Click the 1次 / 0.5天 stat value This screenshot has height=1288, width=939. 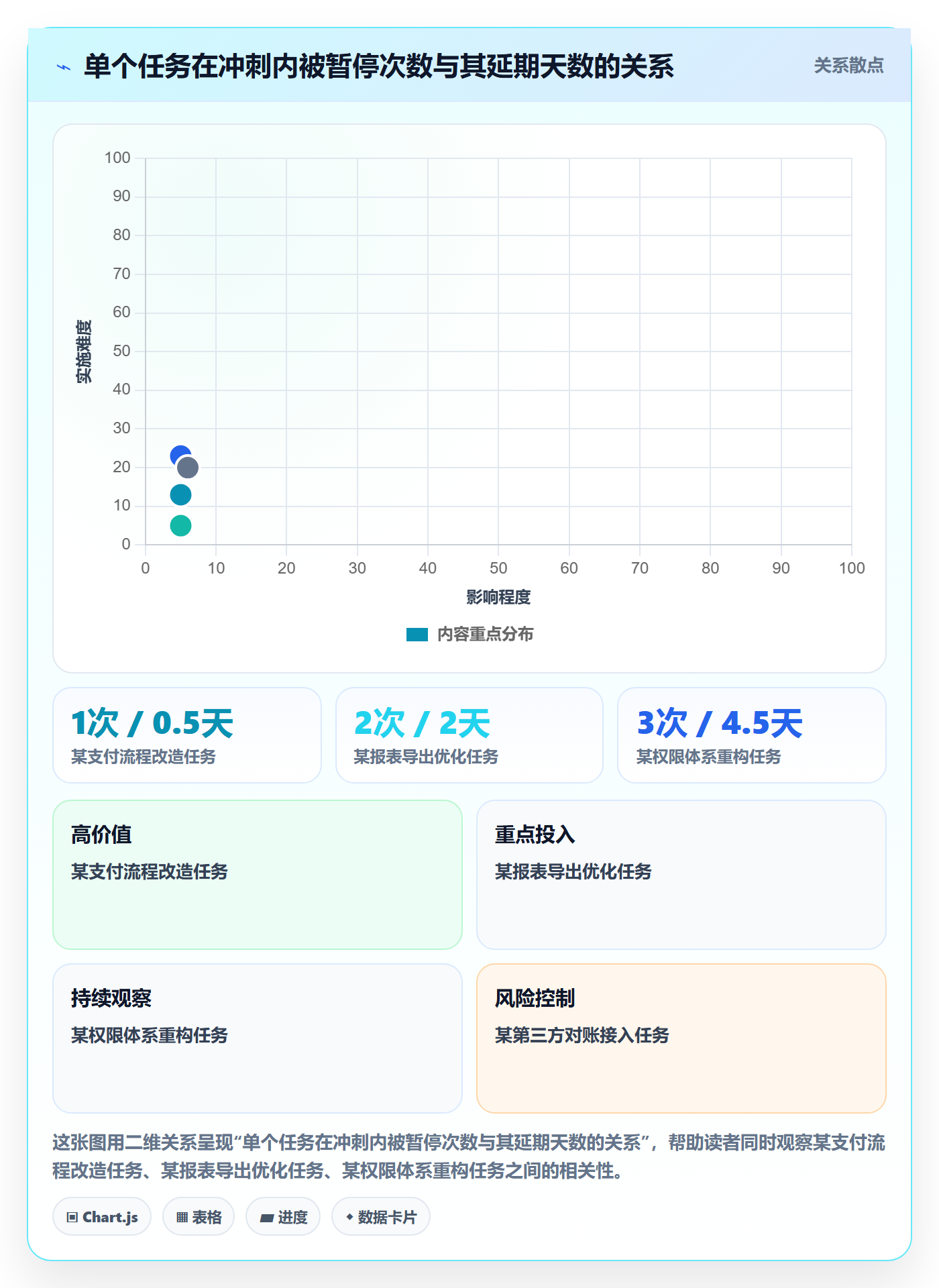[152, 723]
